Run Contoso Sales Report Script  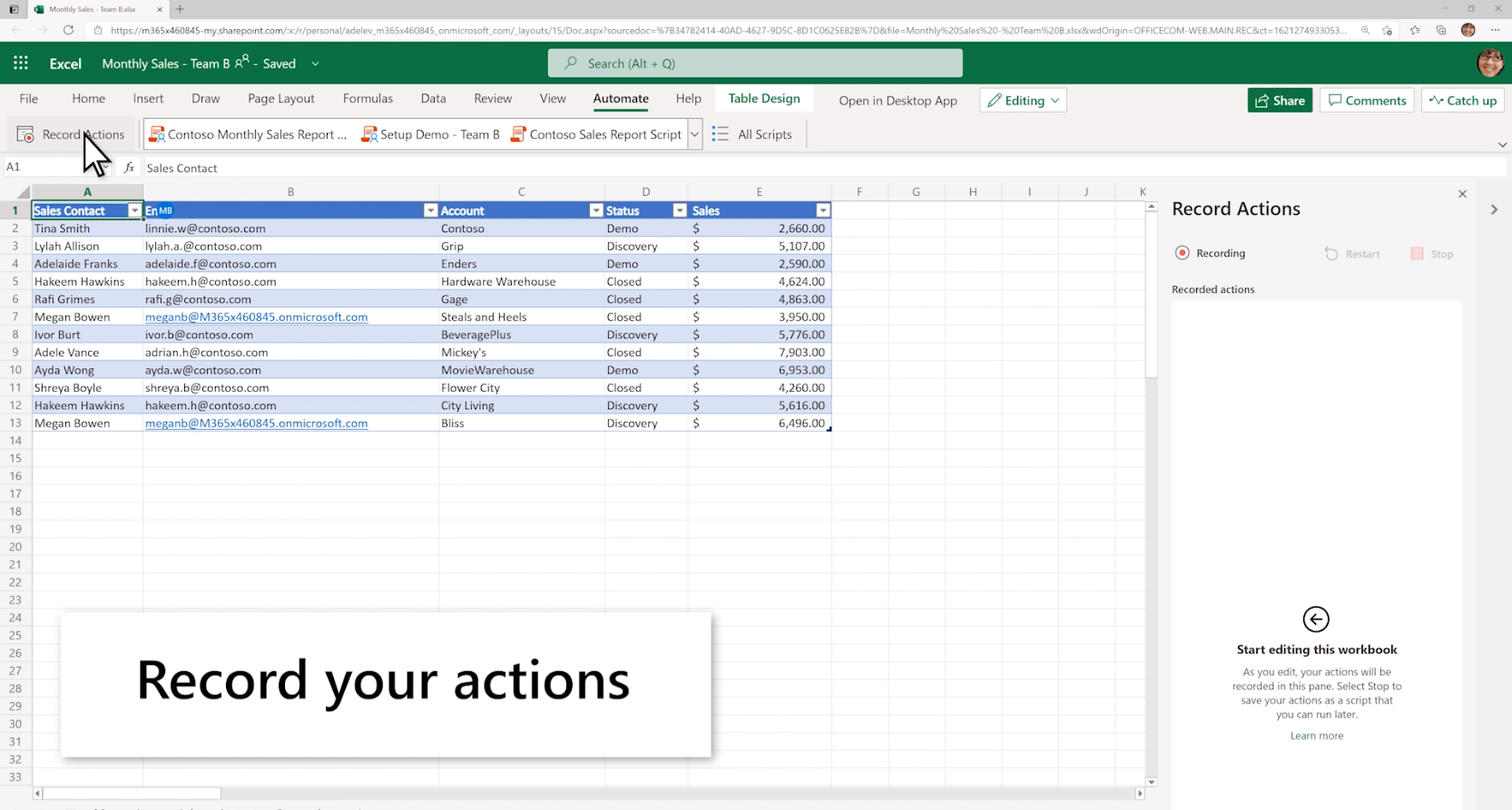596,134
